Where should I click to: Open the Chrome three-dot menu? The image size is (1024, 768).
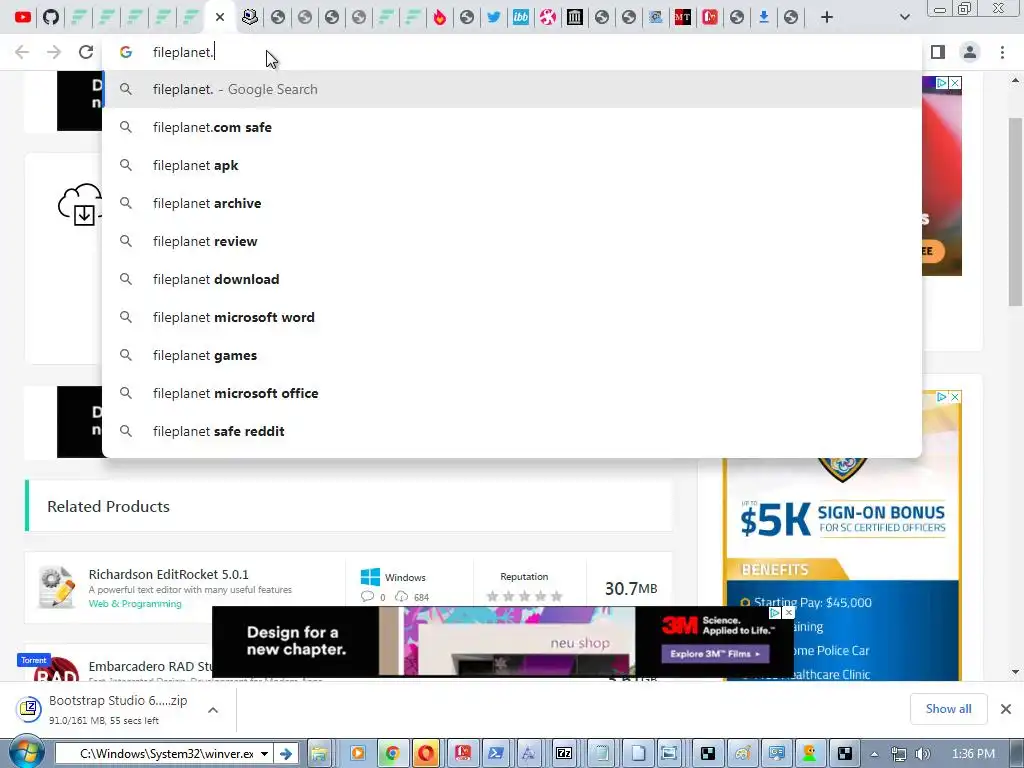point(1002,52)
